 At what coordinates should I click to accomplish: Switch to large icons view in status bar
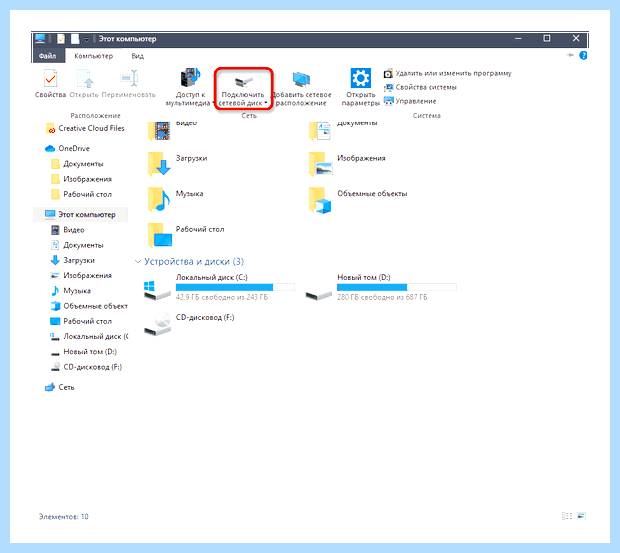pyautogui.click(x=581, y=516)
